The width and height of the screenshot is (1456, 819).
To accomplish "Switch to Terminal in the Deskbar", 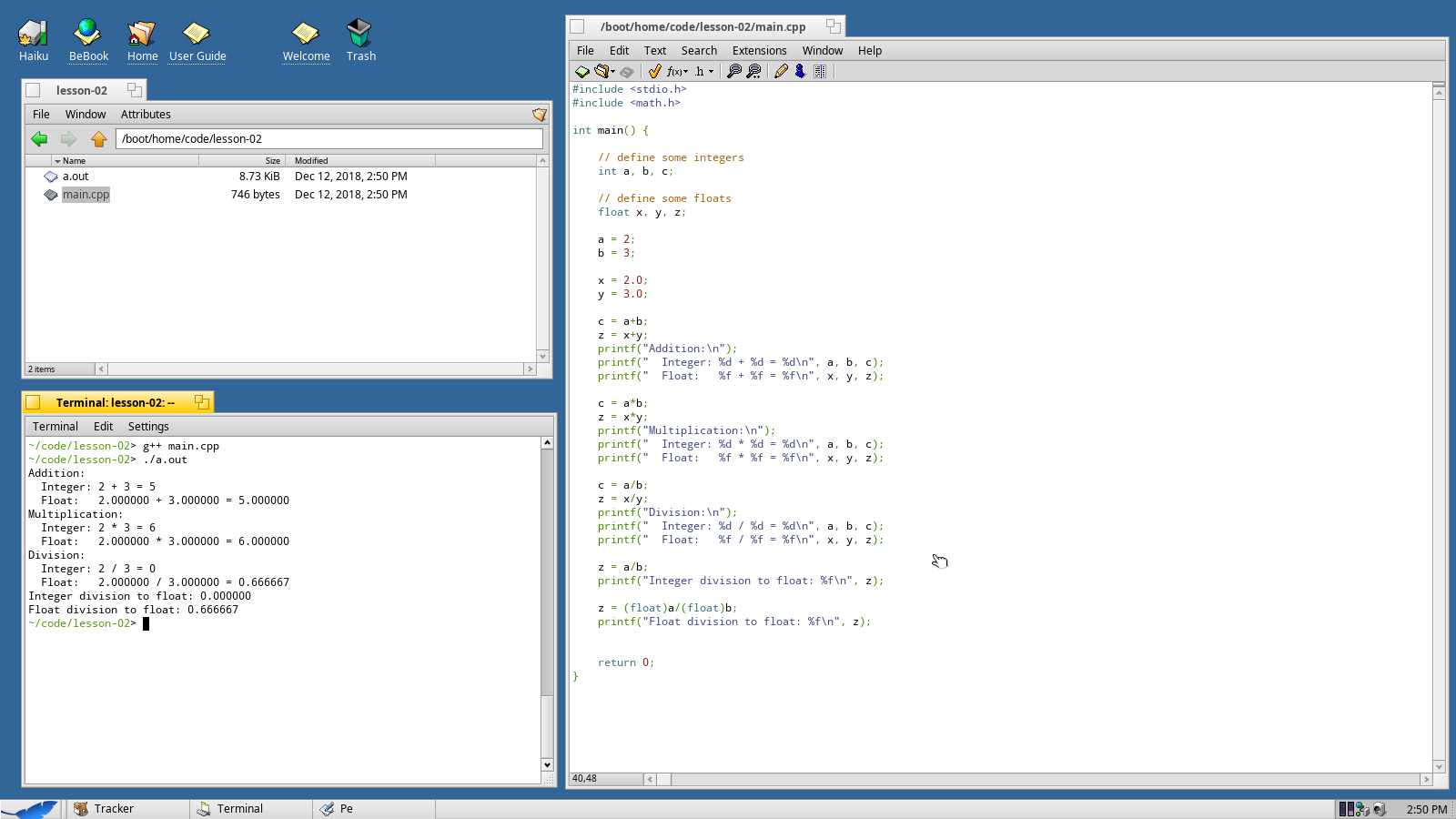I will click(x=250, y=809).
